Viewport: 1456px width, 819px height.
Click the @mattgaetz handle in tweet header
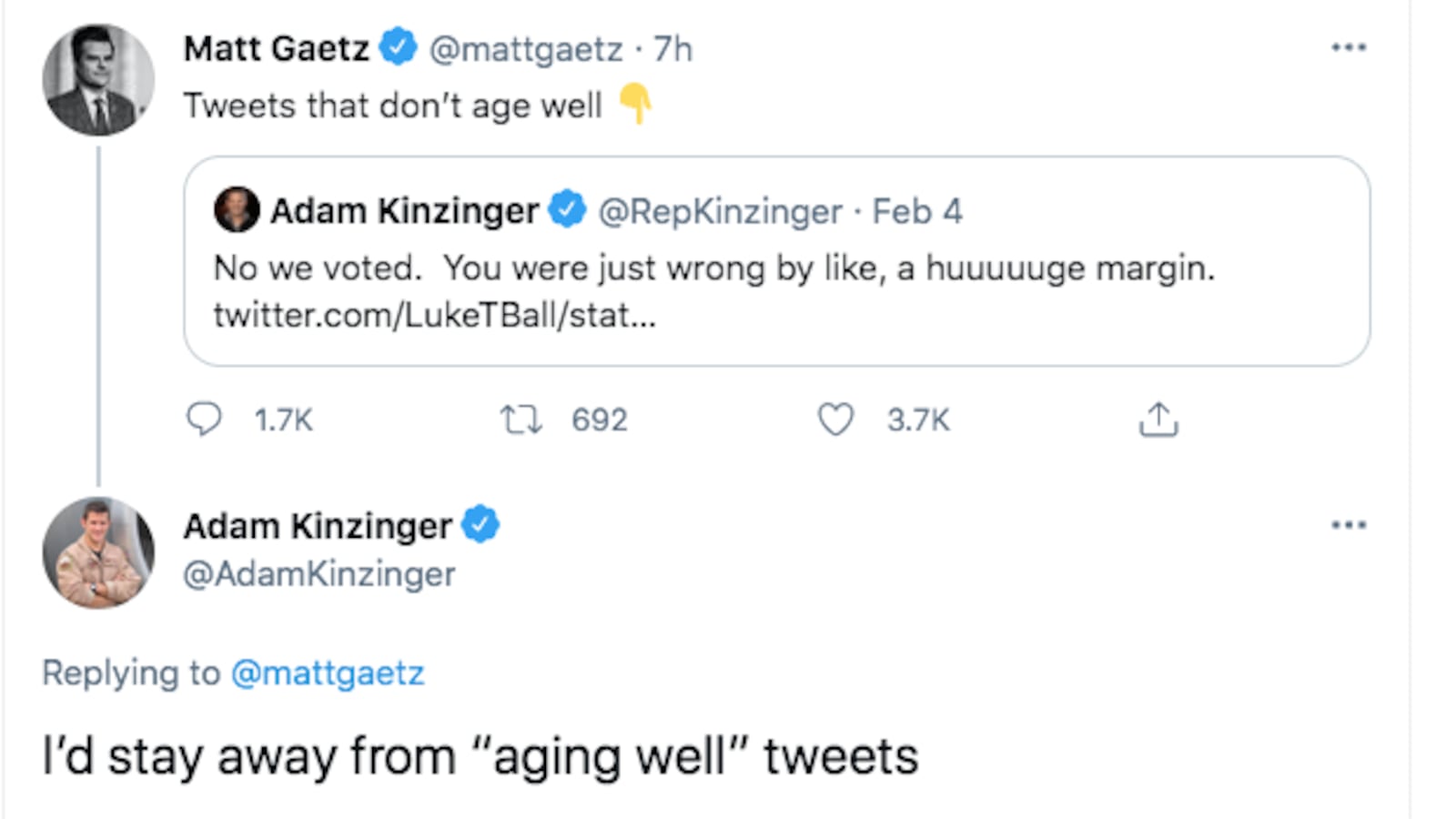point(525,48)
